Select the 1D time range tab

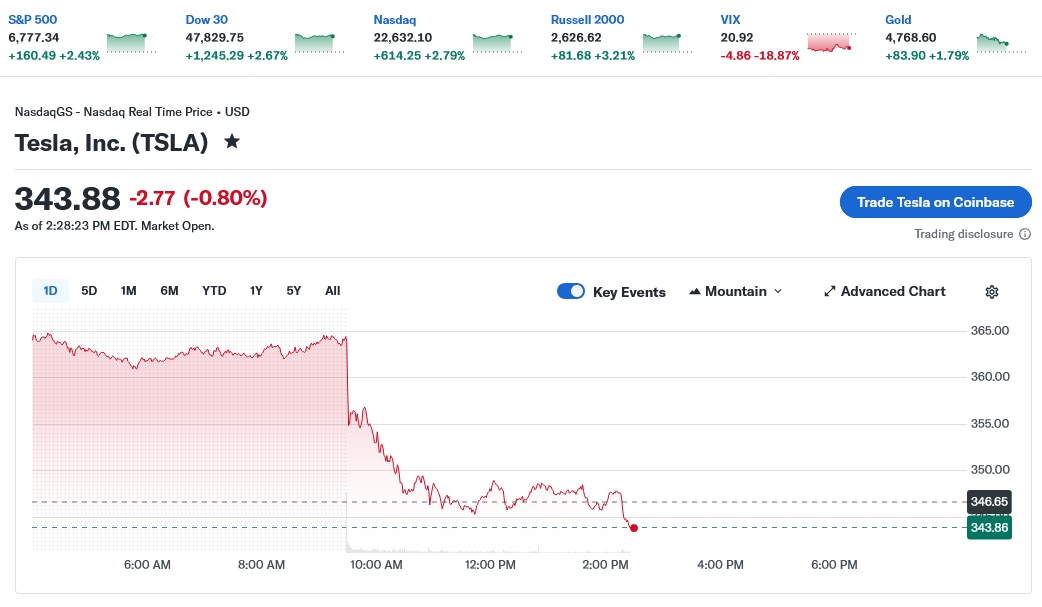click(50, 291)
